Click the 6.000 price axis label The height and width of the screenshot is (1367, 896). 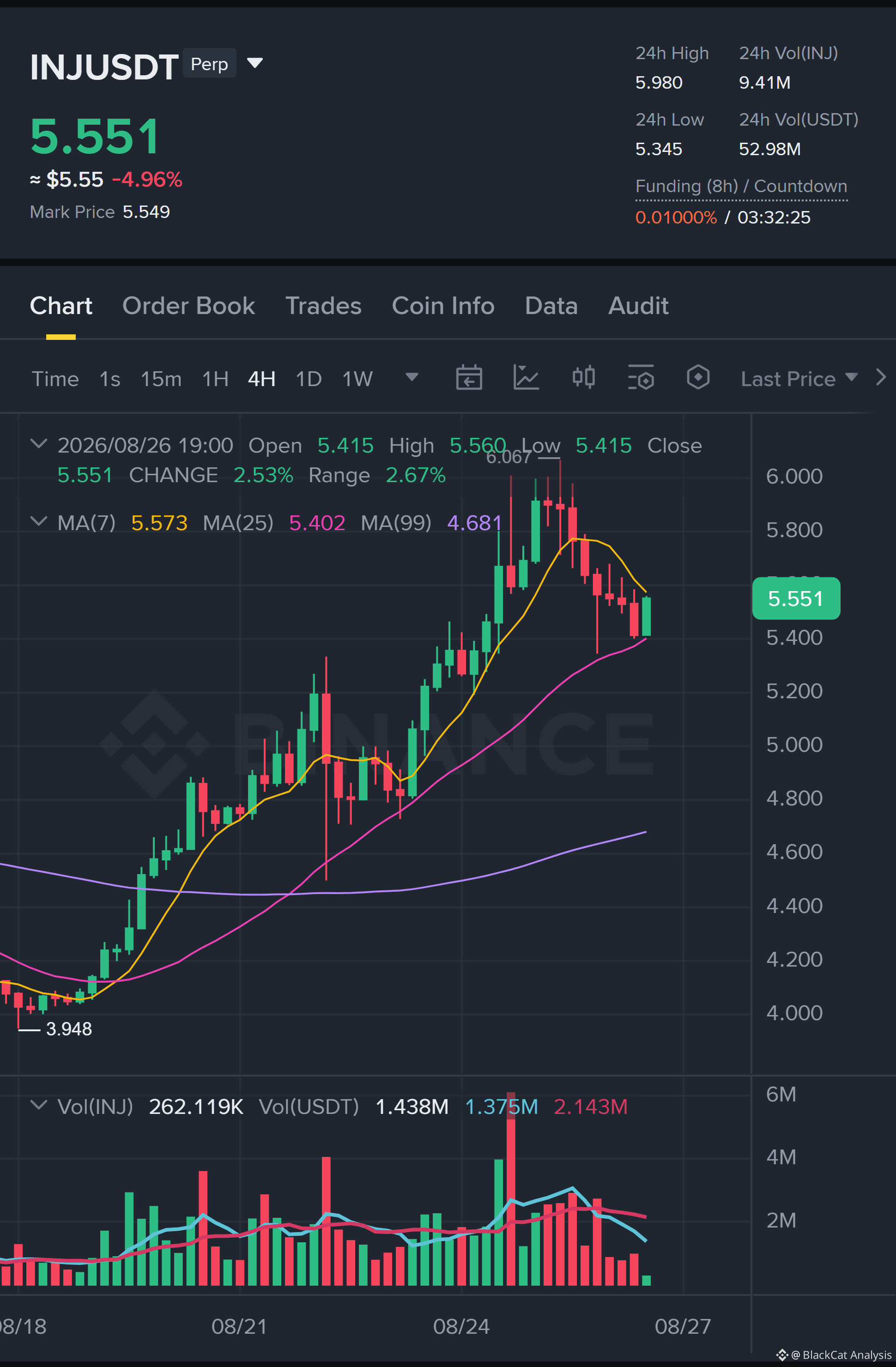pyautogui.click(x=794, y=476)
